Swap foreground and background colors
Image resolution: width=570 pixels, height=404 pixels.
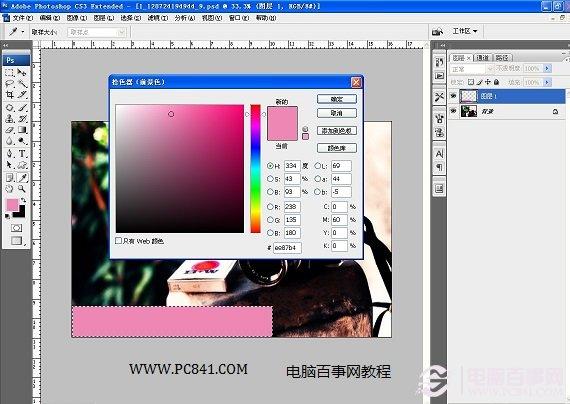click(23, 200)
